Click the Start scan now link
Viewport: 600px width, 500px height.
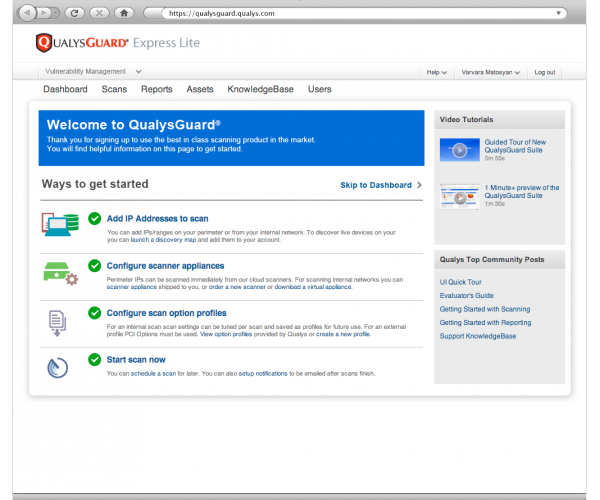coord(136,360)
